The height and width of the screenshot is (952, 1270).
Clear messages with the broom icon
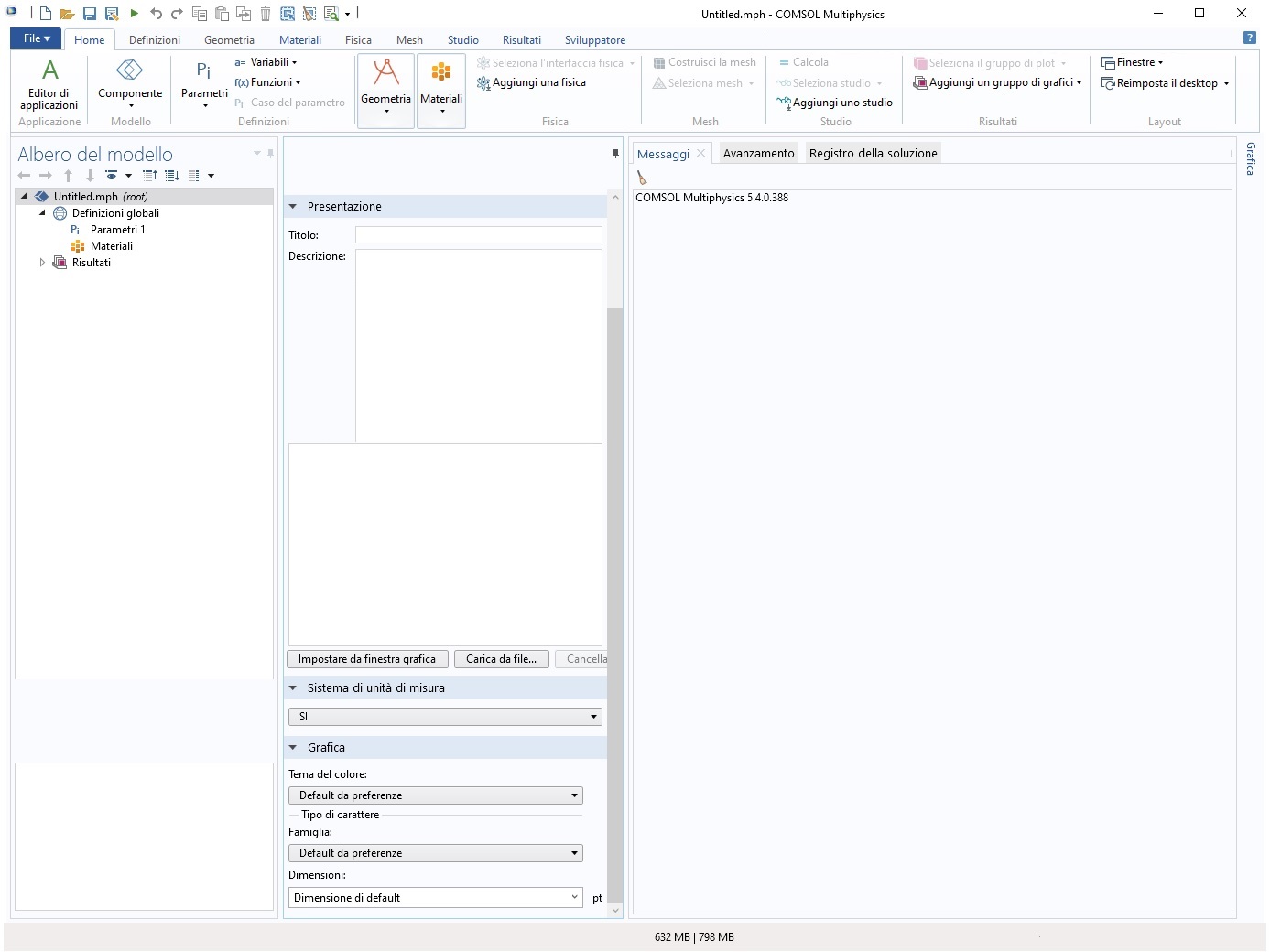click(x=642, y=178)
